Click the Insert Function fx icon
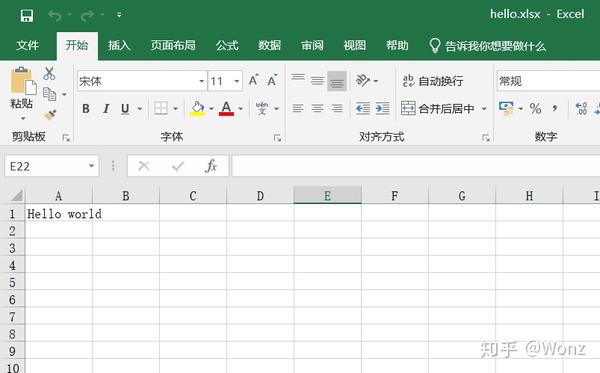 pos(211,166)
